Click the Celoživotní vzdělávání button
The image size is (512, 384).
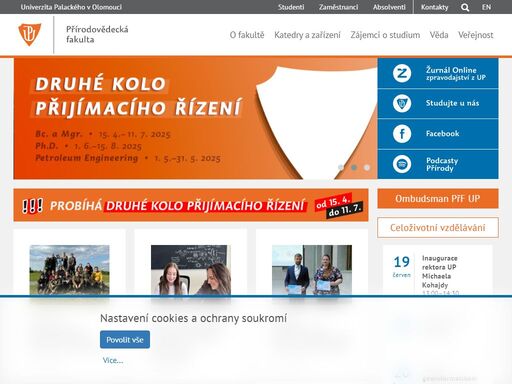[x=438, y=228]
